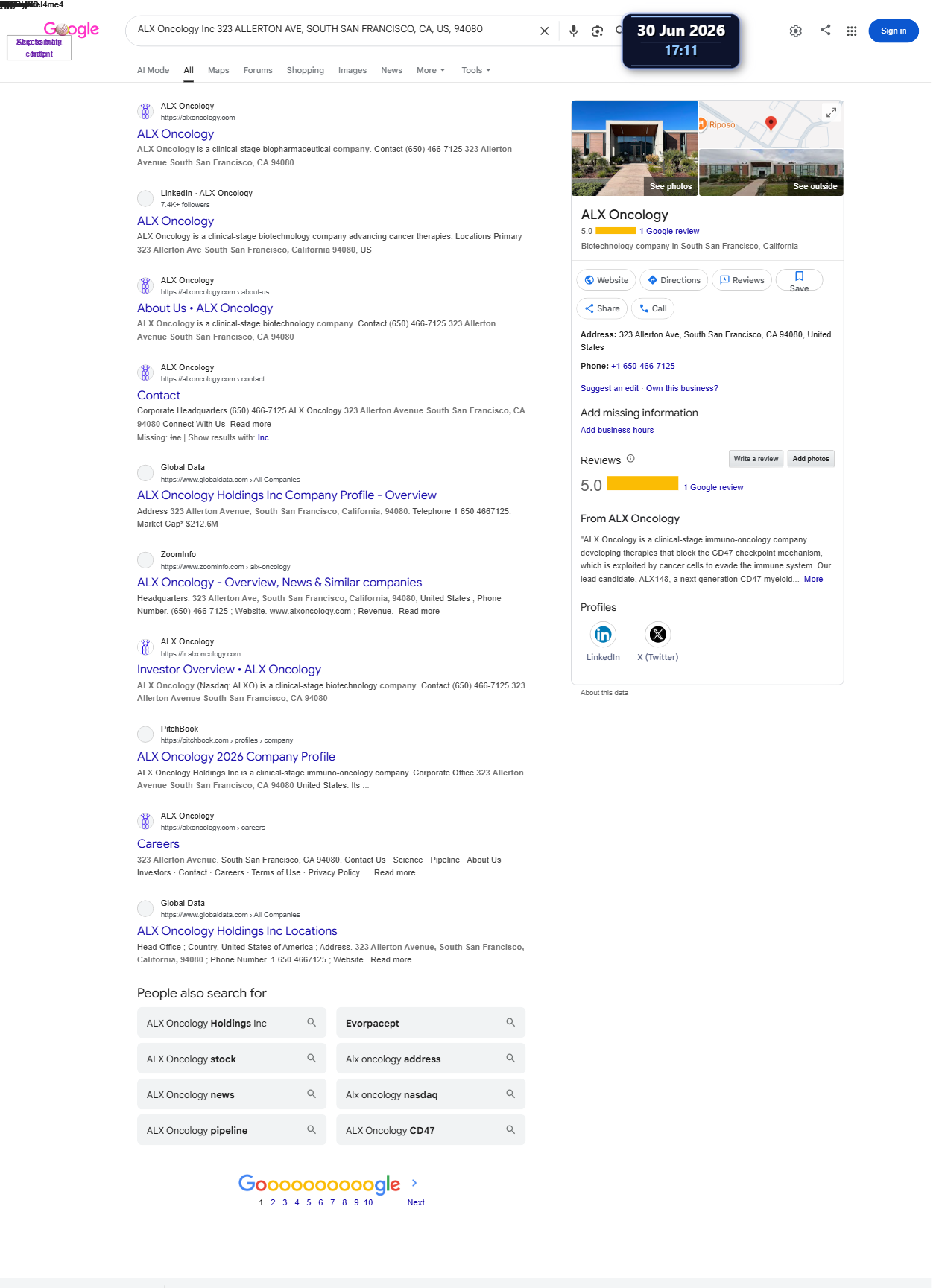Click the Reviews info icon
This screenshot has height=1288, width=942.
pyautogui.click(x=630, y=459)
